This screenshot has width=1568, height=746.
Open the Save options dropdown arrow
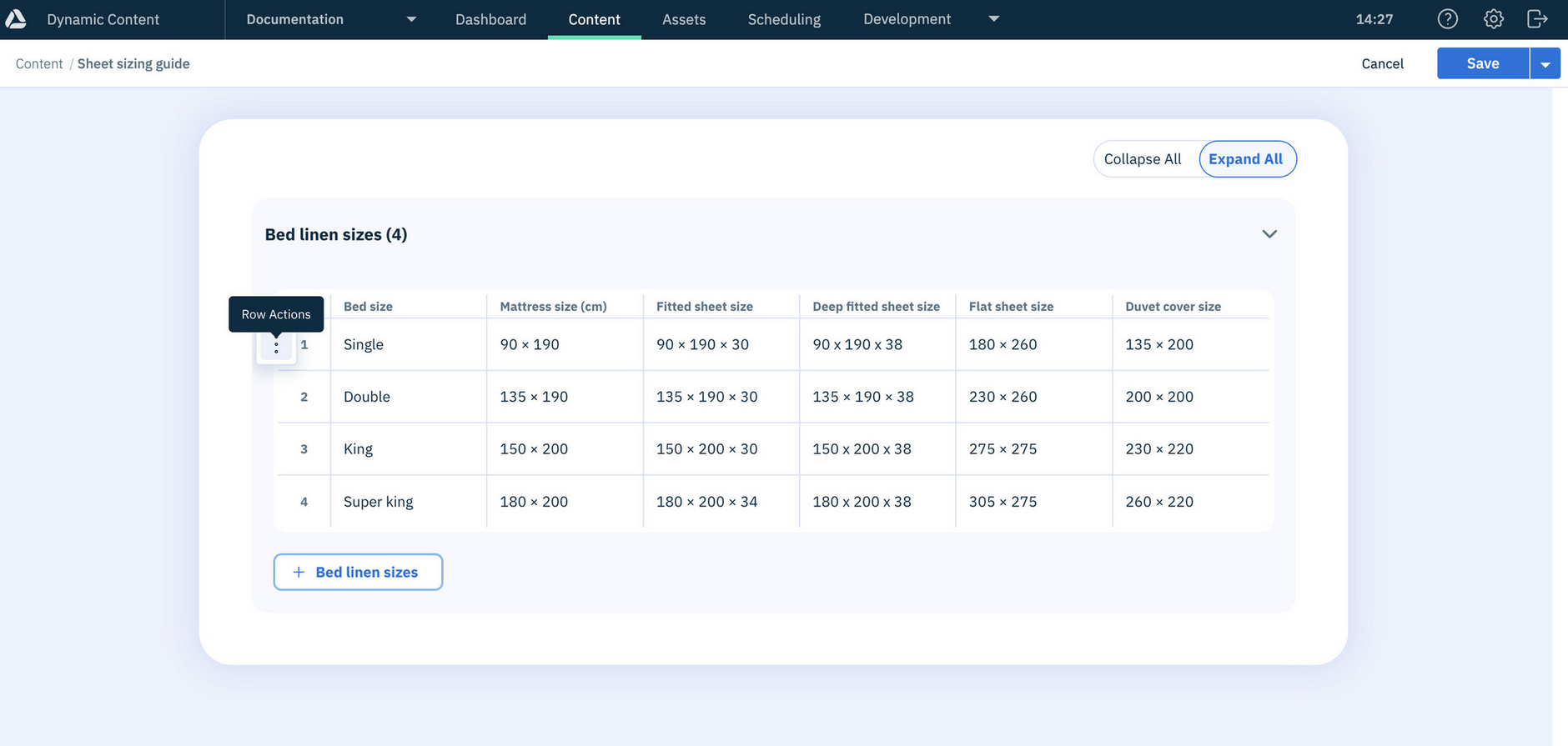click(1545, 64)
